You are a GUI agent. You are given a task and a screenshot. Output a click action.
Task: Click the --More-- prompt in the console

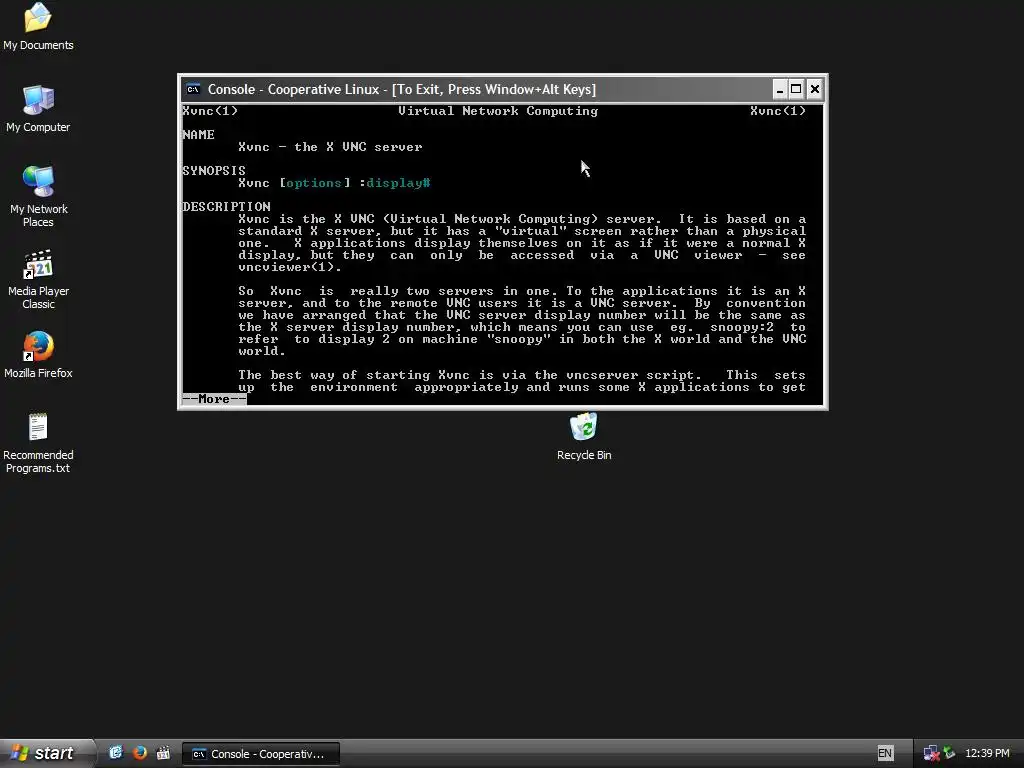coord(214,399)
